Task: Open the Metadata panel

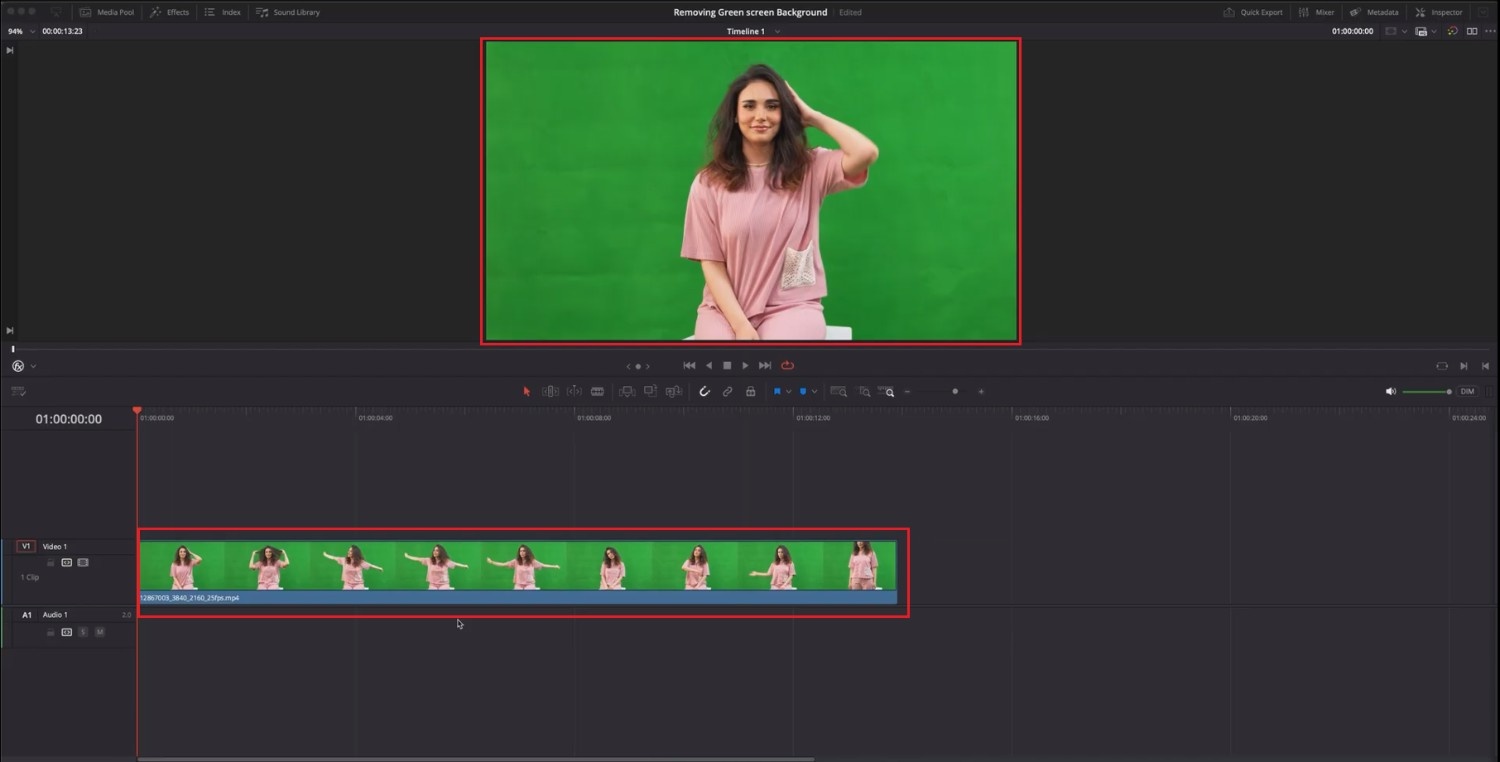Action: point(1374,12)
